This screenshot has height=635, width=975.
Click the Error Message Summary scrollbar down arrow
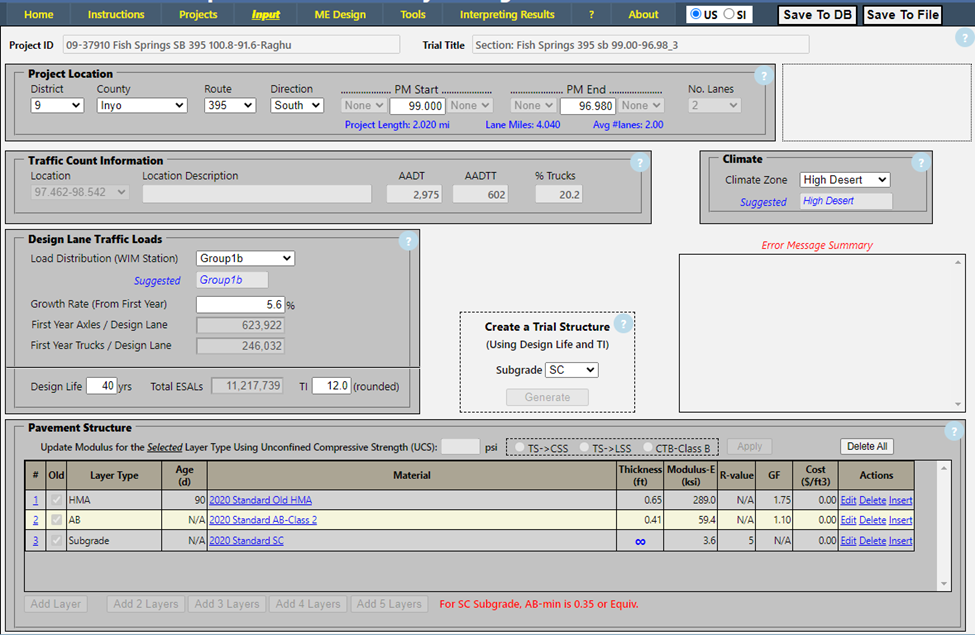tap(959, 404)
